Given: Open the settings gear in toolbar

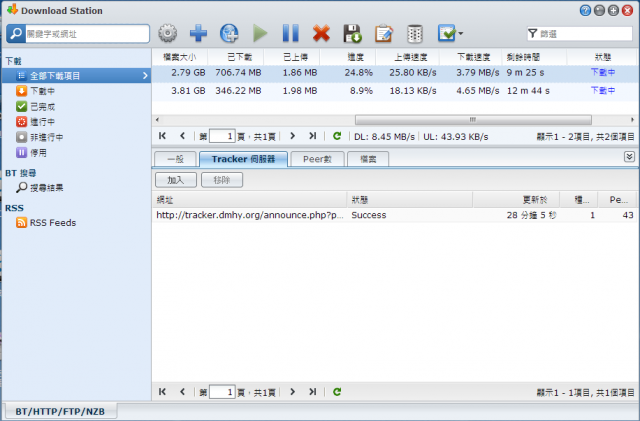Looking at the screenshot, I should click(167, 33).
